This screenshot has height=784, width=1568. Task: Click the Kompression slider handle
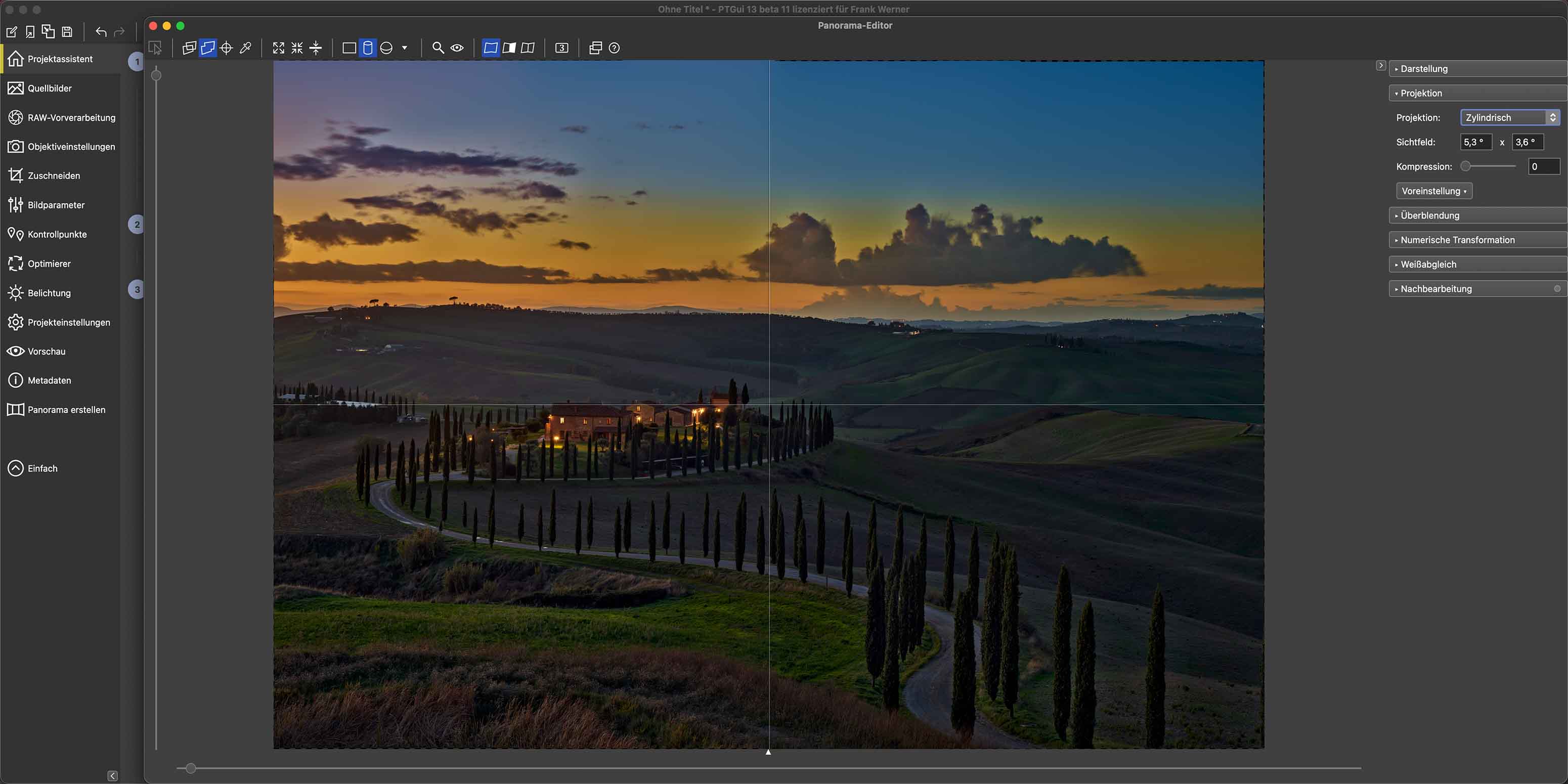point(1466,166)
